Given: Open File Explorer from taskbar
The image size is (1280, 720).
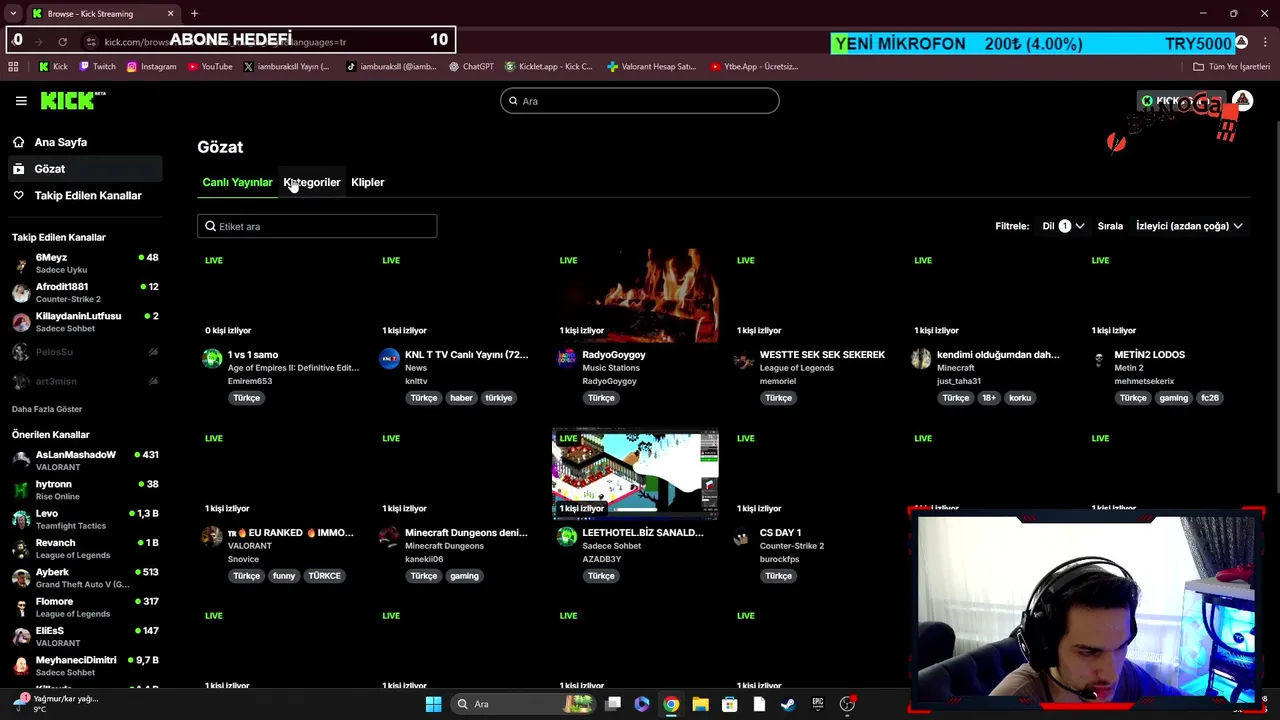Looking at the screenshot, I should 700,704.
